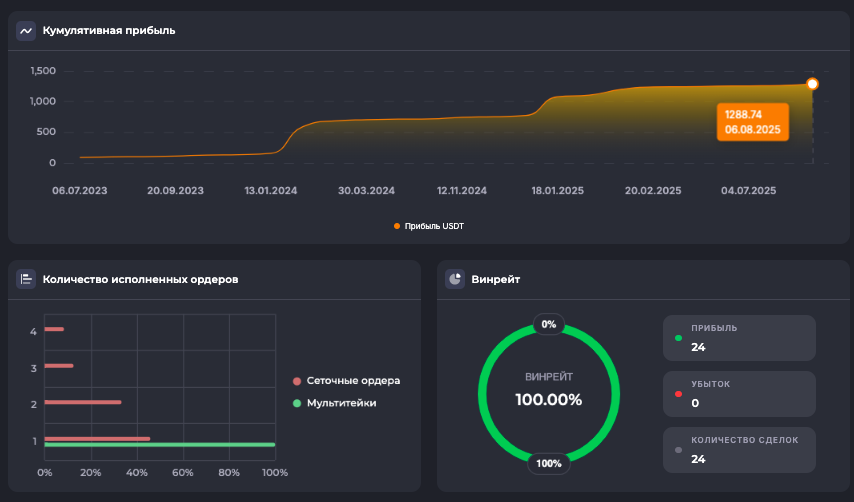Click the red grid-order bar at level 2
Viewport: 854px width, 502px height.
coord(83,402)
